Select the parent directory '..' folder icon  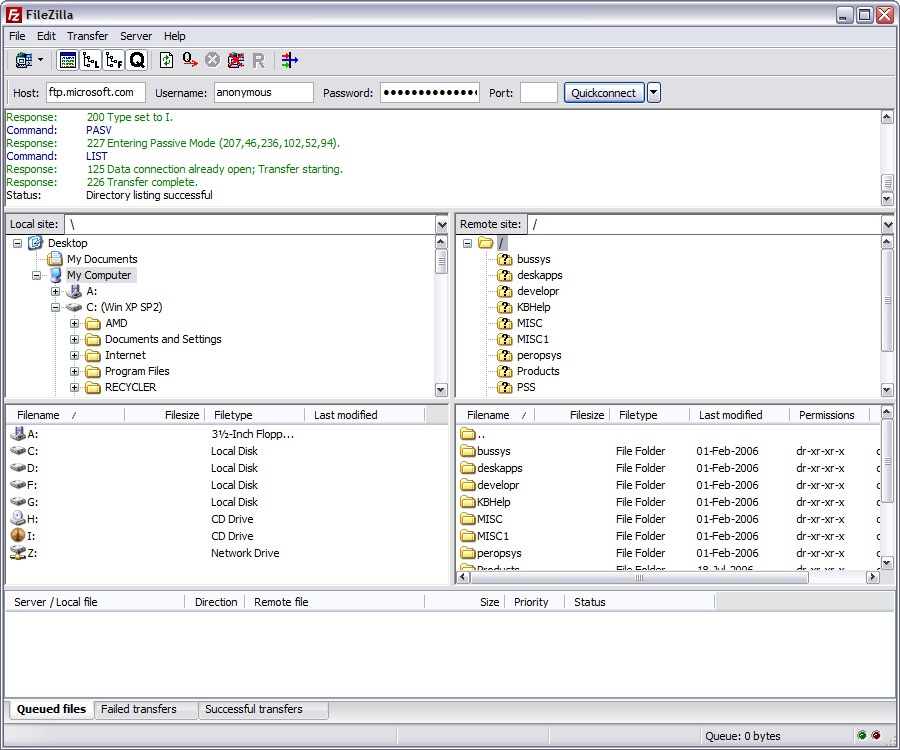point(468,434)
